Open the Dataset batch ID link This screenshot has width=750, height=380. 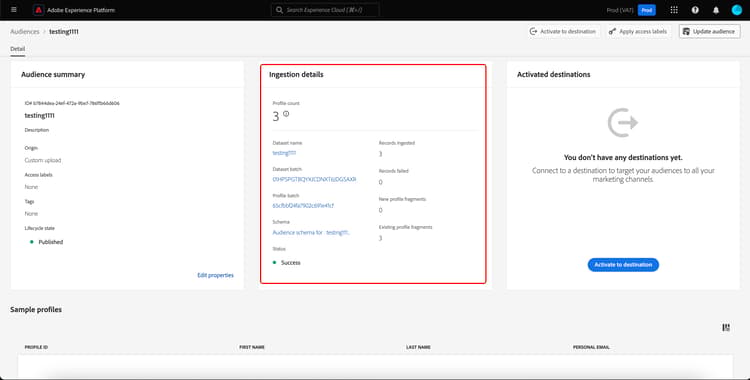coord(314,179)
